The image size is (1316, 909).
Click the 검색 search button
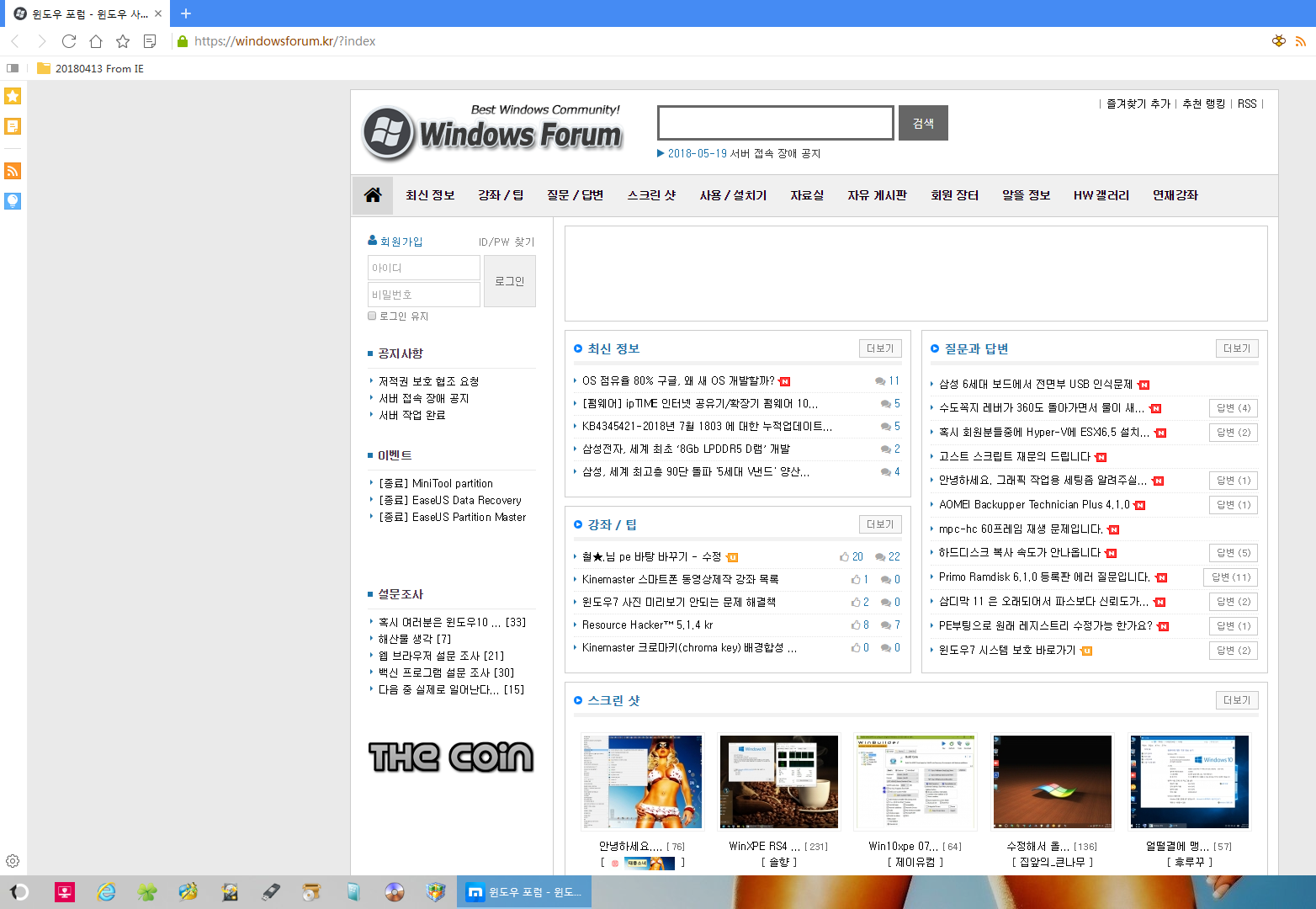[923, 123]
